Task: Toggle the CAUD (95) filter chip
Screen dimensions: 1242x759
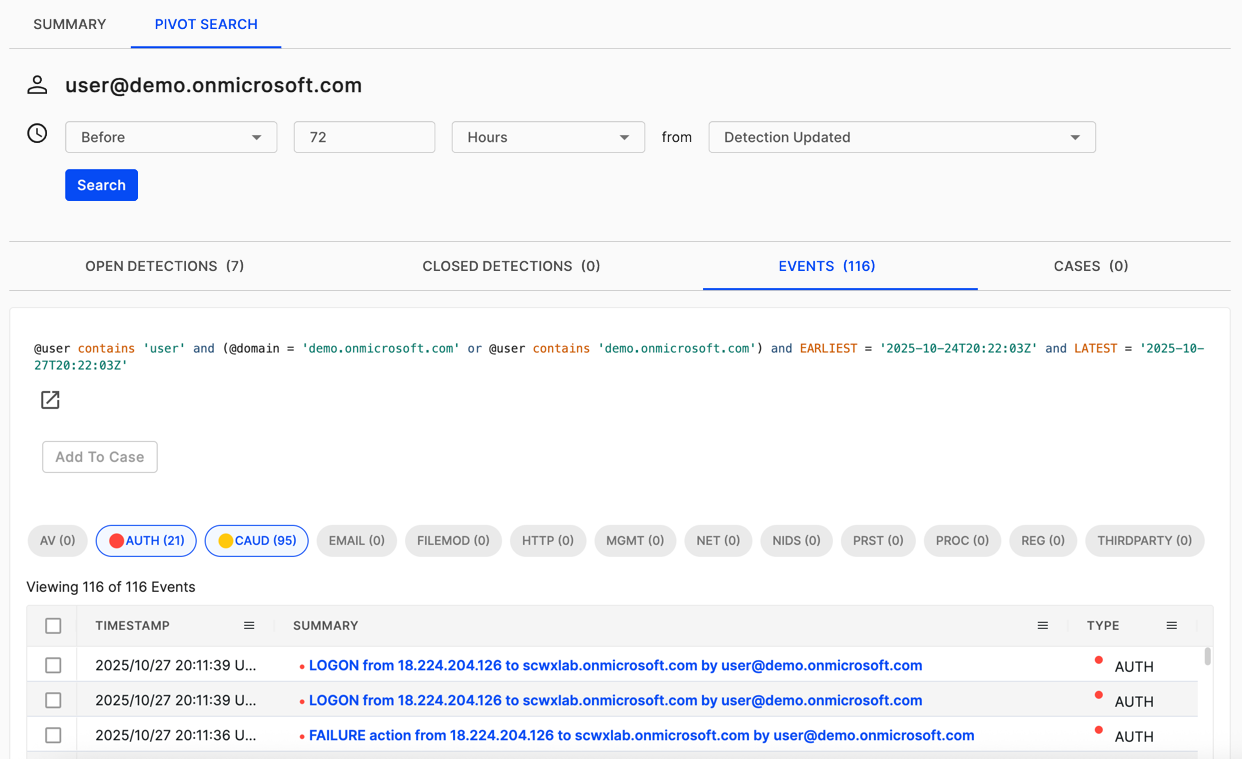Action: (257, 541)
